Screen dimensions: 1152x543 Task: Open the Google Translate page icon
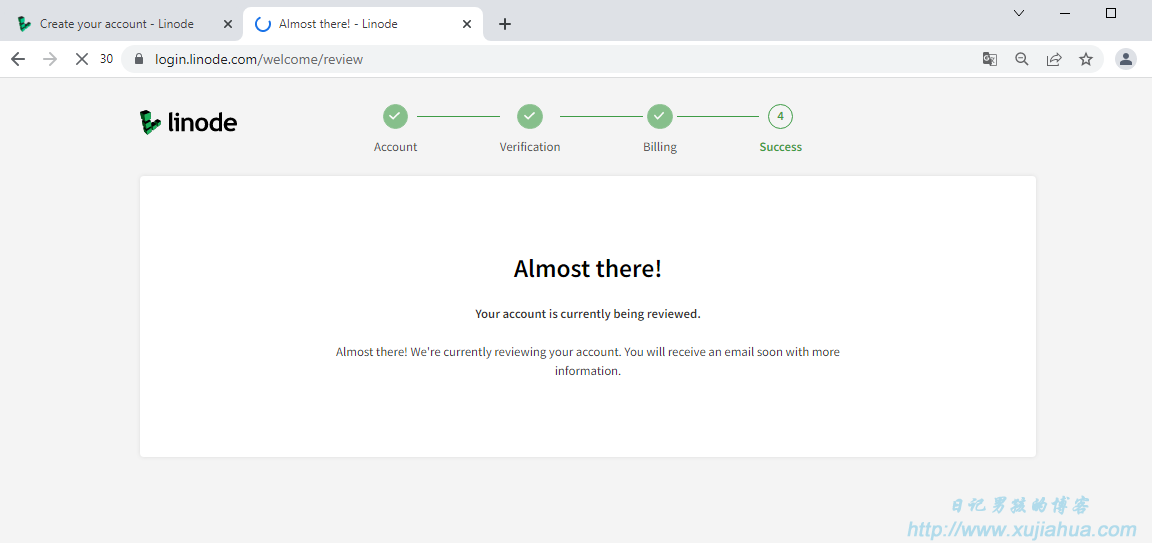coord(990,60)
